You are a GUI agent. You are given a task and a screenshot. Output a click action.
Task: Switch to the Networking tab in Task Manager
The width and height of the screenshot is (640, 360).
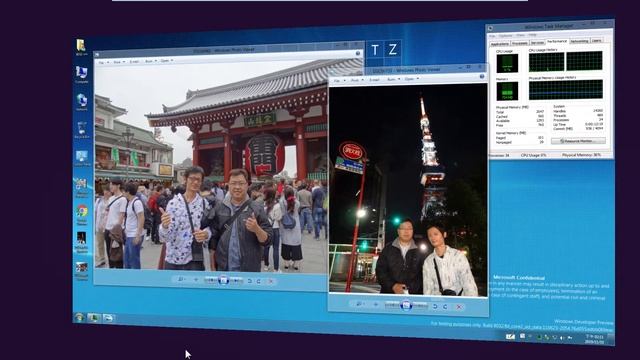tap(579, 41)
